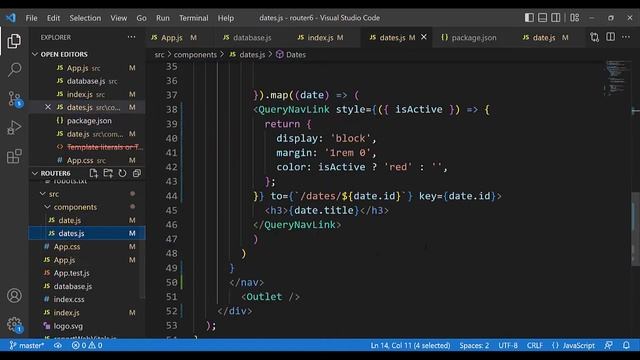
Task: Click line number 44 in the gutter
Action: pyautogui.click(x=171, y=196)
